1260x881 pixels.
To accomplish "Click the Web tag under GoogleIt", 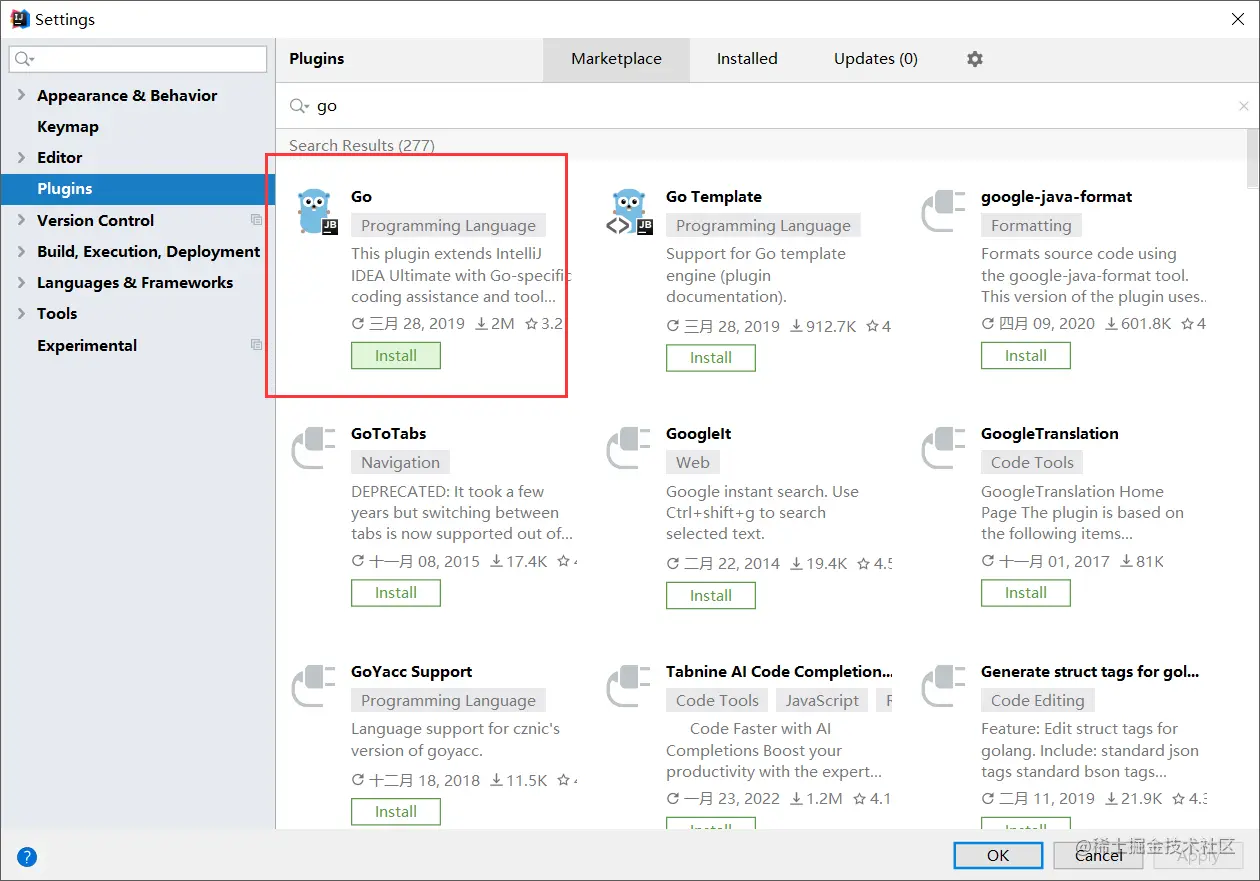I will 693,463.
